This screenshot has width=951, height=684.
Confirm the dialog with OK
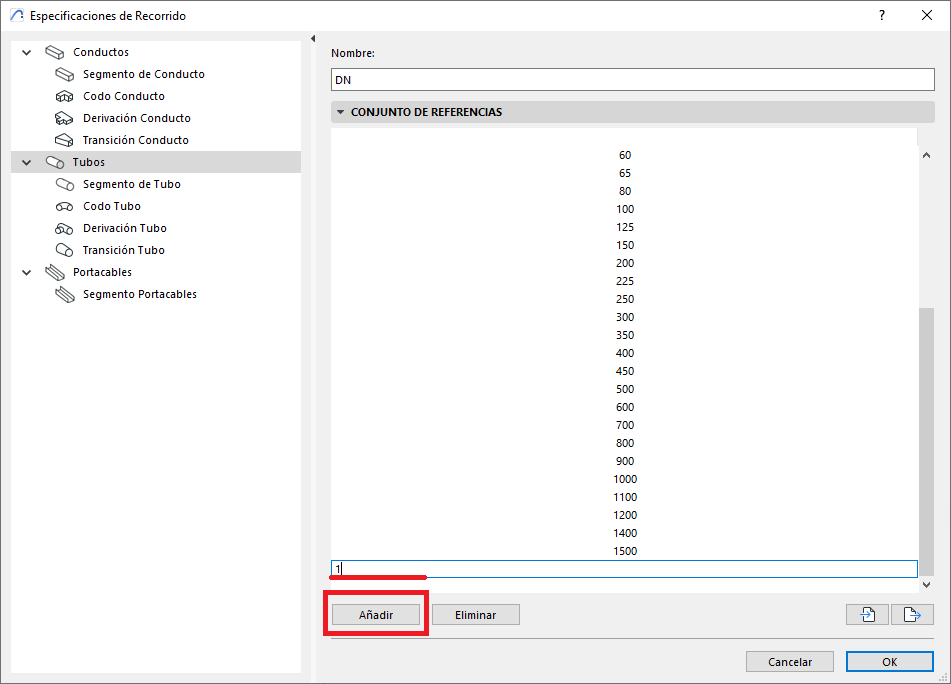(x=889, y=662)
